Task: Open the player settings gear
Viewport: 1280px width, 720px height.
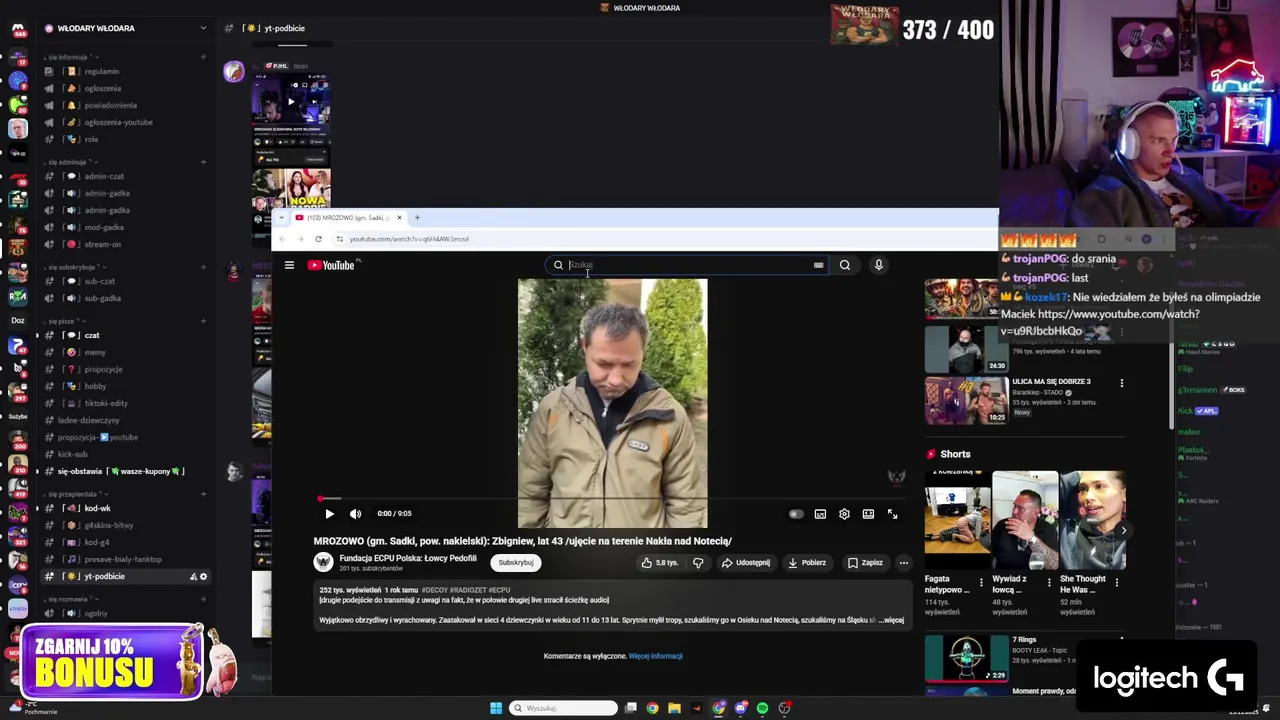Action: click(x=844, y=514)
